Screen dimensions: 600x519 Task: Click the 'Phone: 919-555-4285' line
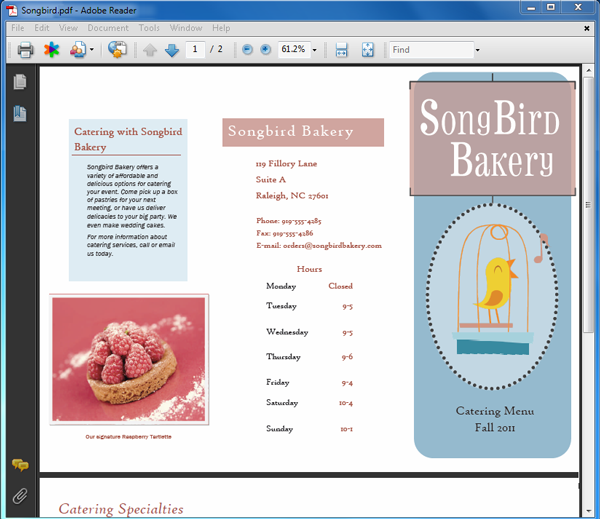(289, 221)
